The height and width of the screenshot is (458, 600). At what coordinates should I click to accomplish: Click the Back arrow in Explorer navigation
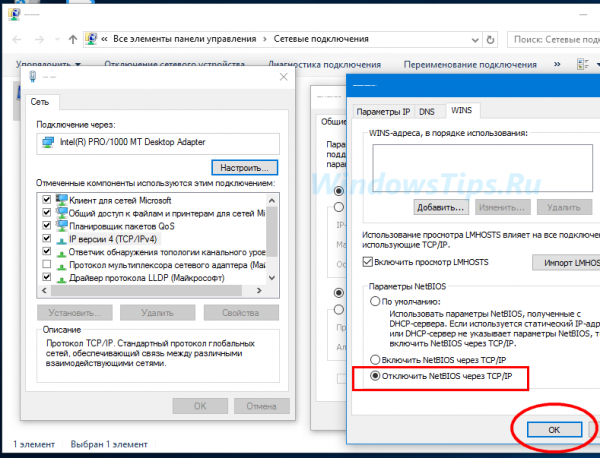[17, 39]
